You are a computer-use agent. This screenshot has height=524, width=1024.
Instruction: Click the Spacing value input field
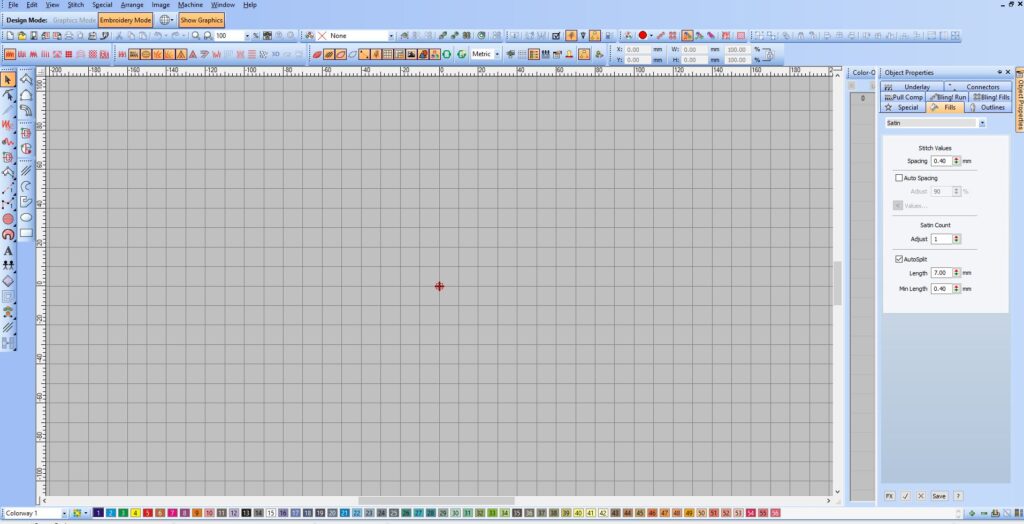click(x=941, y=161)
